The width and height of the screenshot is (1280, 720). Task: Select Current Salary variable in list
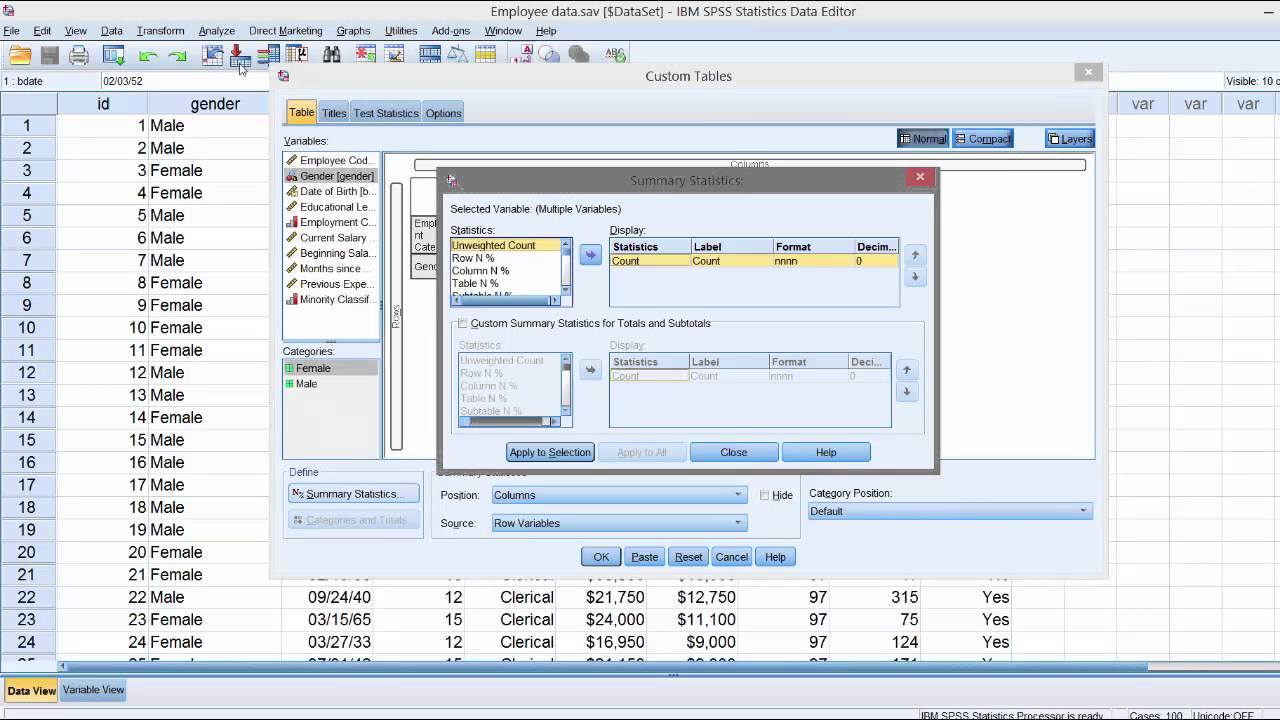(x=331, y=238)
